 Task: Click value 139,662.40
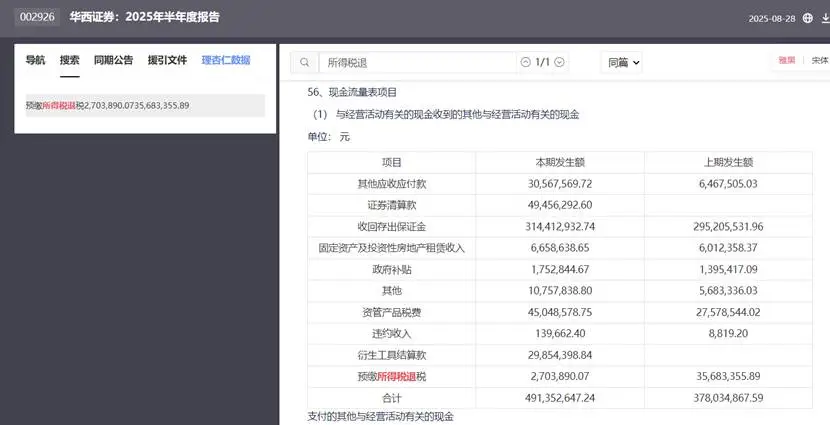click(560, 333)
